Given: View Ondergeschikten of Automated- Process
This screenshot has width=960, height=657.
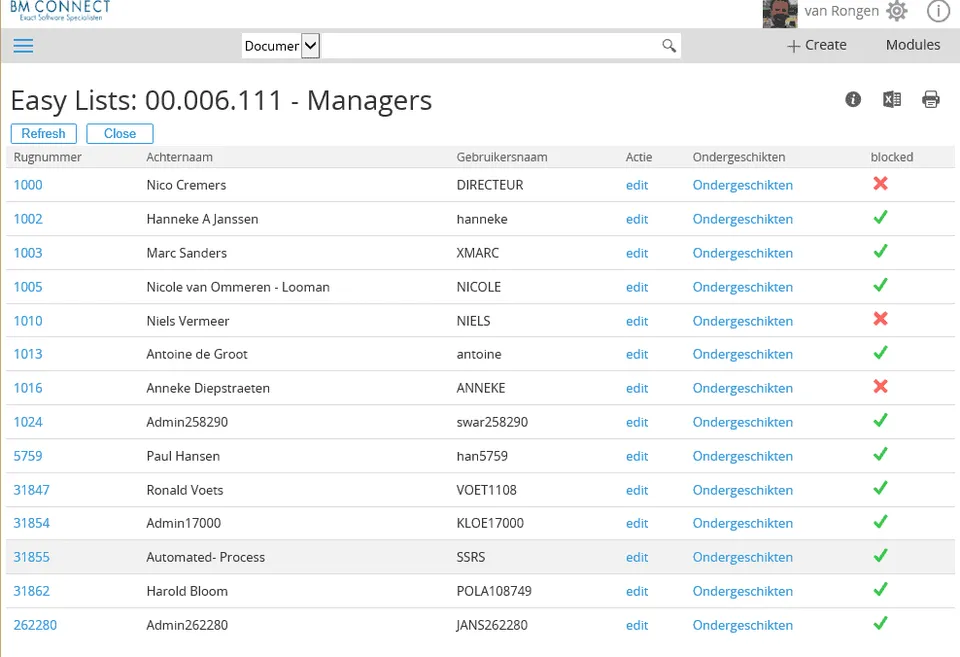Looking at the screenshot, I should (x=743, y=557).
